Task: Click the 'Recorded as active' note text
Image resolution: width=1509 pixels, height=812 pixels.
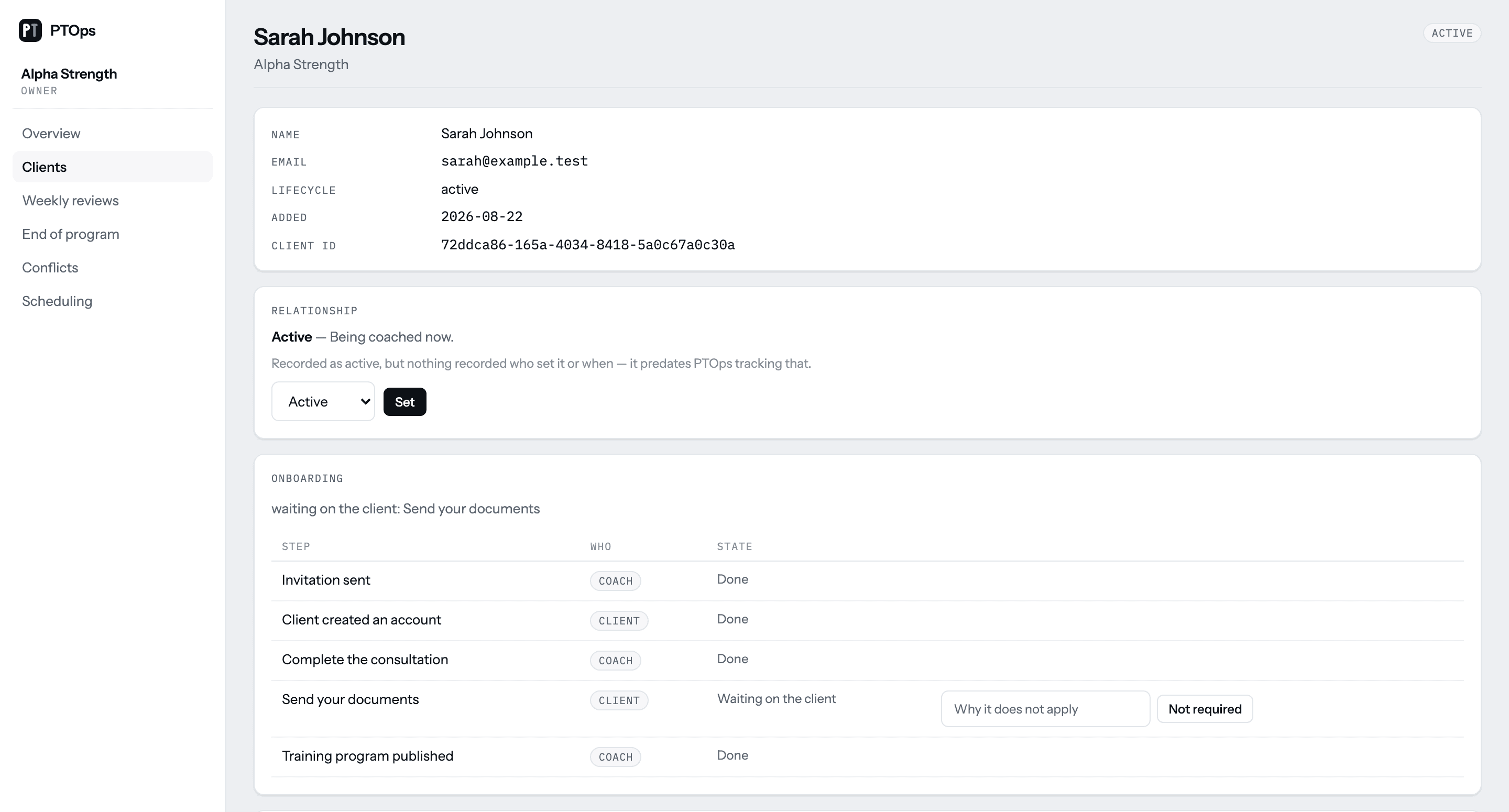Action: [541, 363]
